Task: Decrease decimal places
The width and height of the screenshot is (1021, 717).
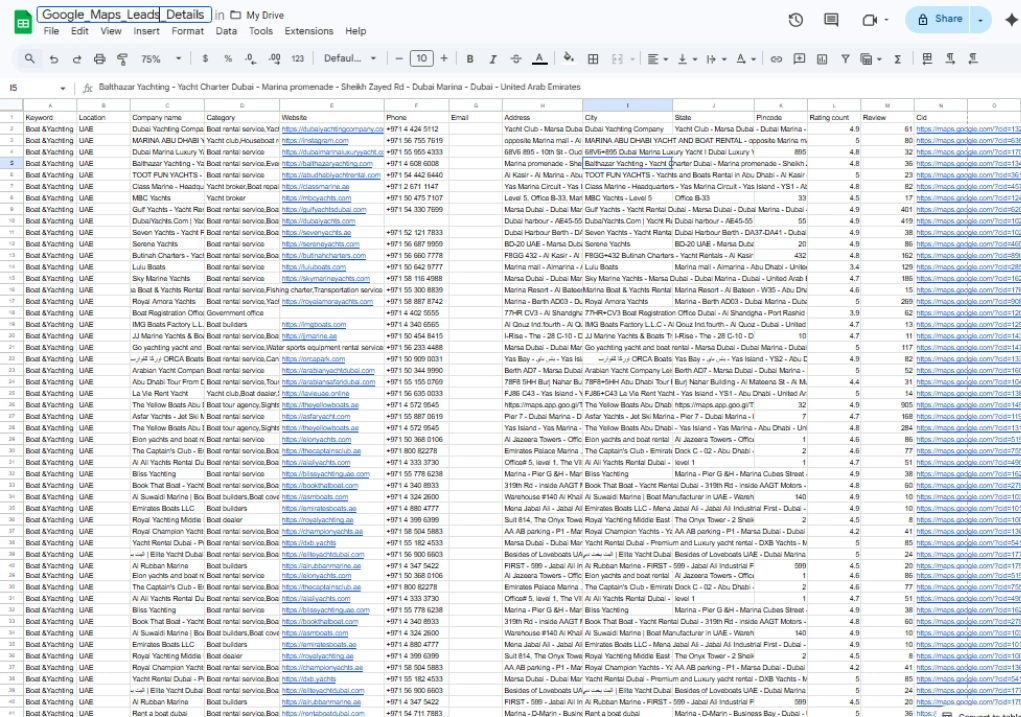Action: click(x=251, y=59)
